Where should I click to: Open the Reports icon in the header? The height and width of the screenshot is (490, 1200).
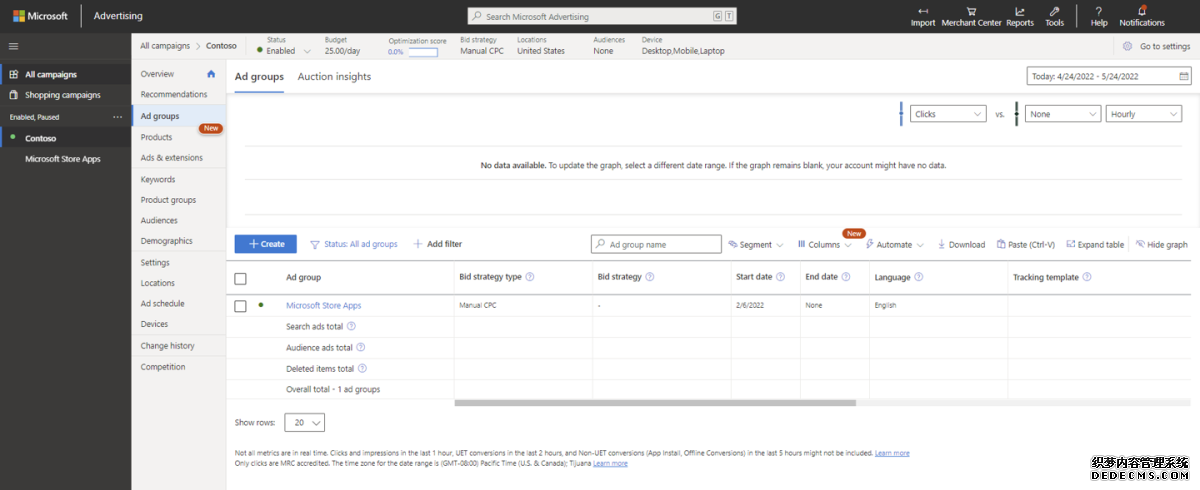coord(1020,11)
